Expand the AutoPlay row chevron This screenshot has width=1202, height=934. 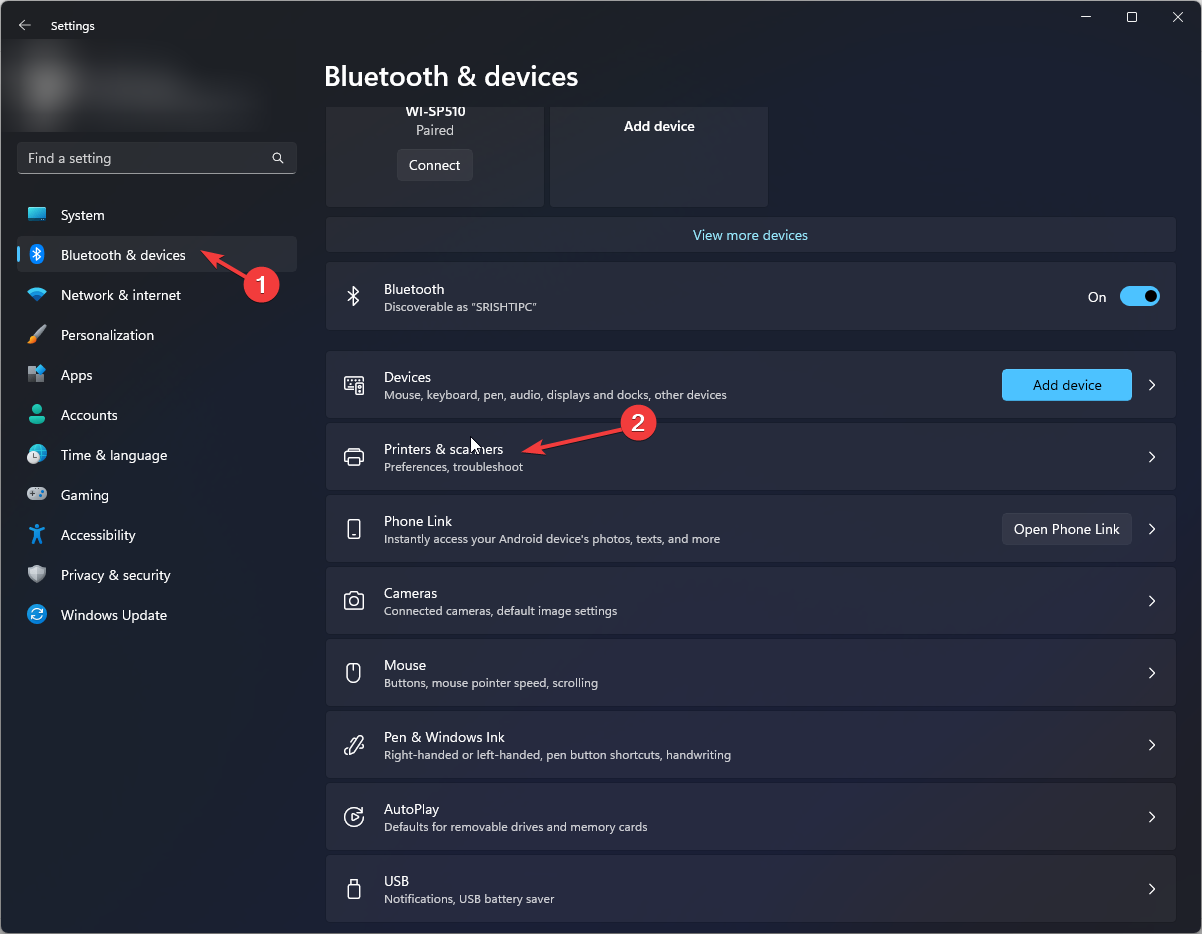1152,817
